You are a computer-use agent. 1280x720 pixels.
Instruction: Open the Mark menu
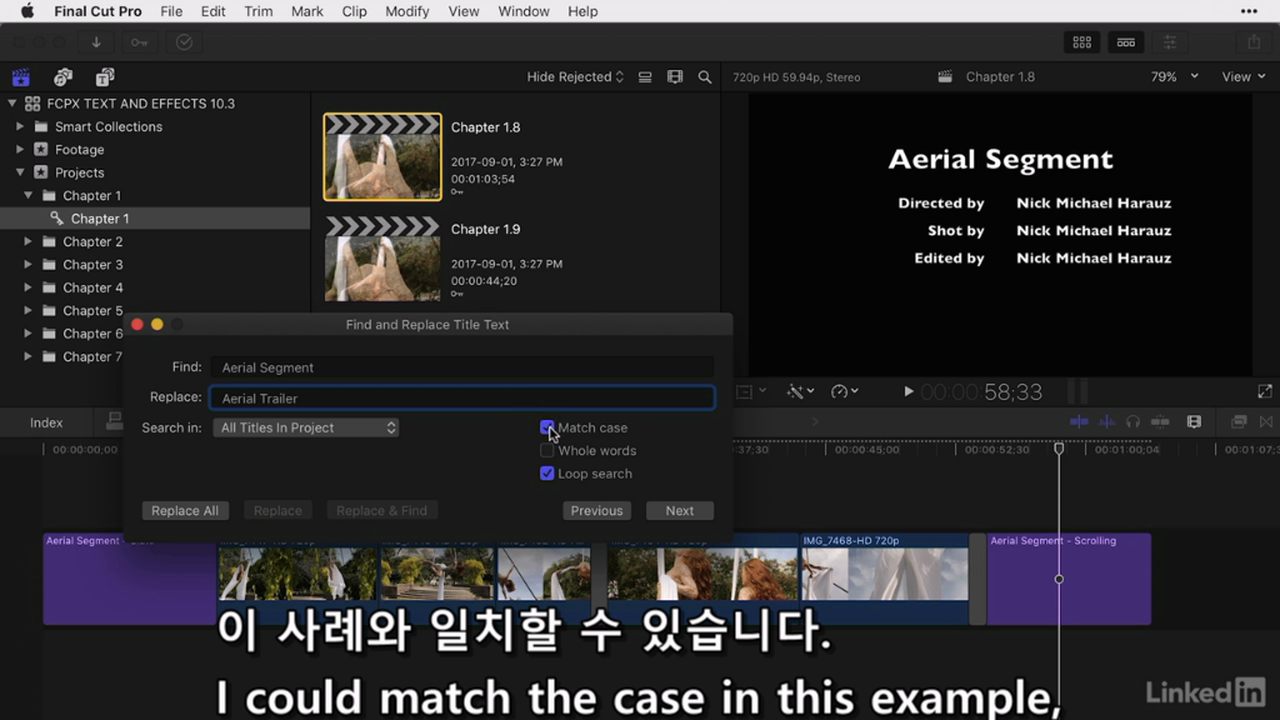coord(307,11)
